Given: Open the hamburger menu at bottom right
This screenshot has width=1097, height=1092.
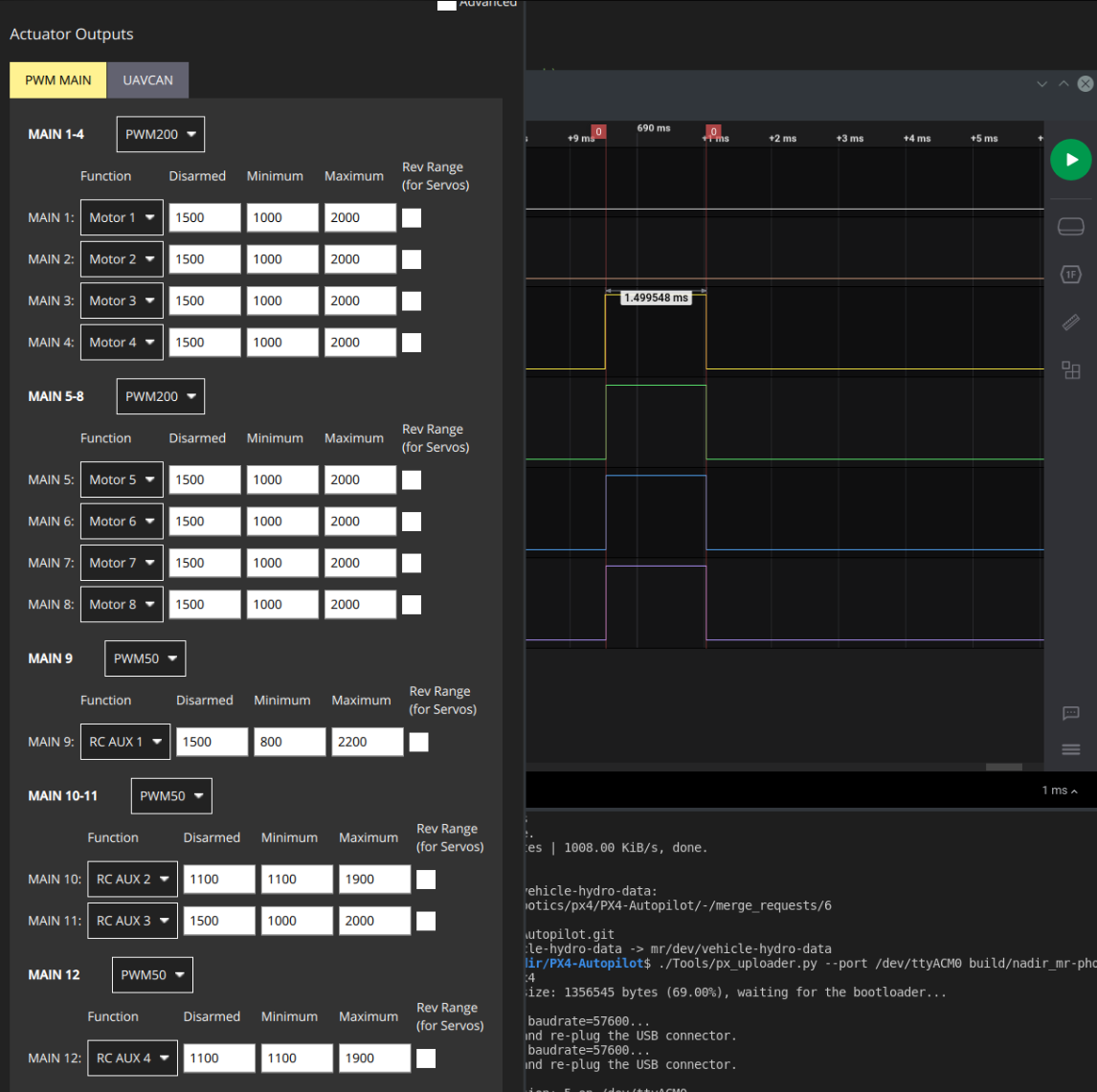Looking at the screenshot, I should [1070, 749].
